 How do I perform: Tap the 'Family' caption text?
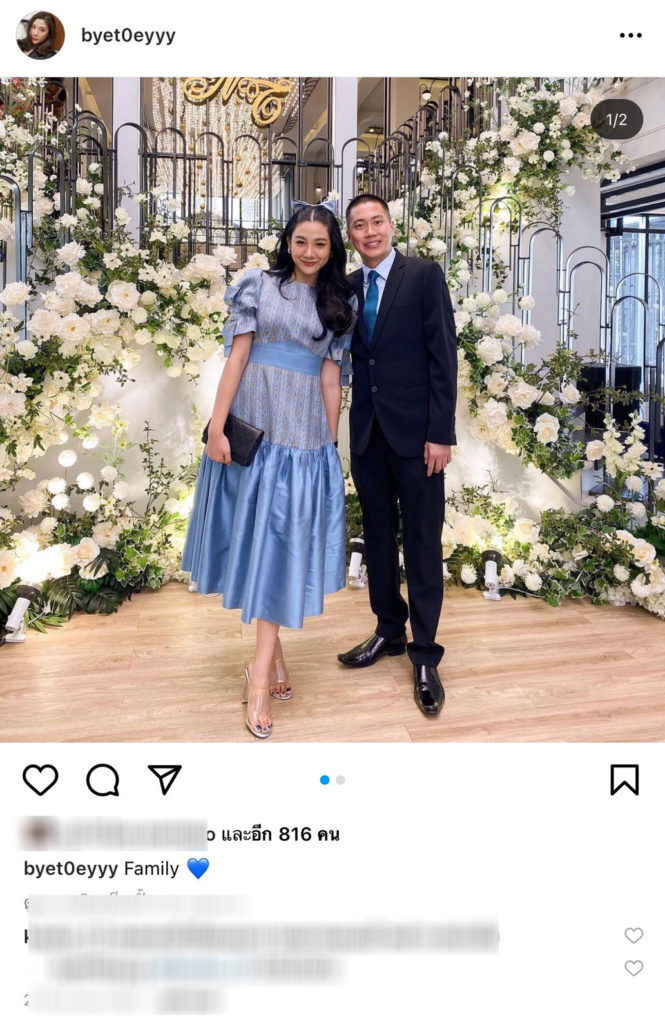tap(151, 869)
